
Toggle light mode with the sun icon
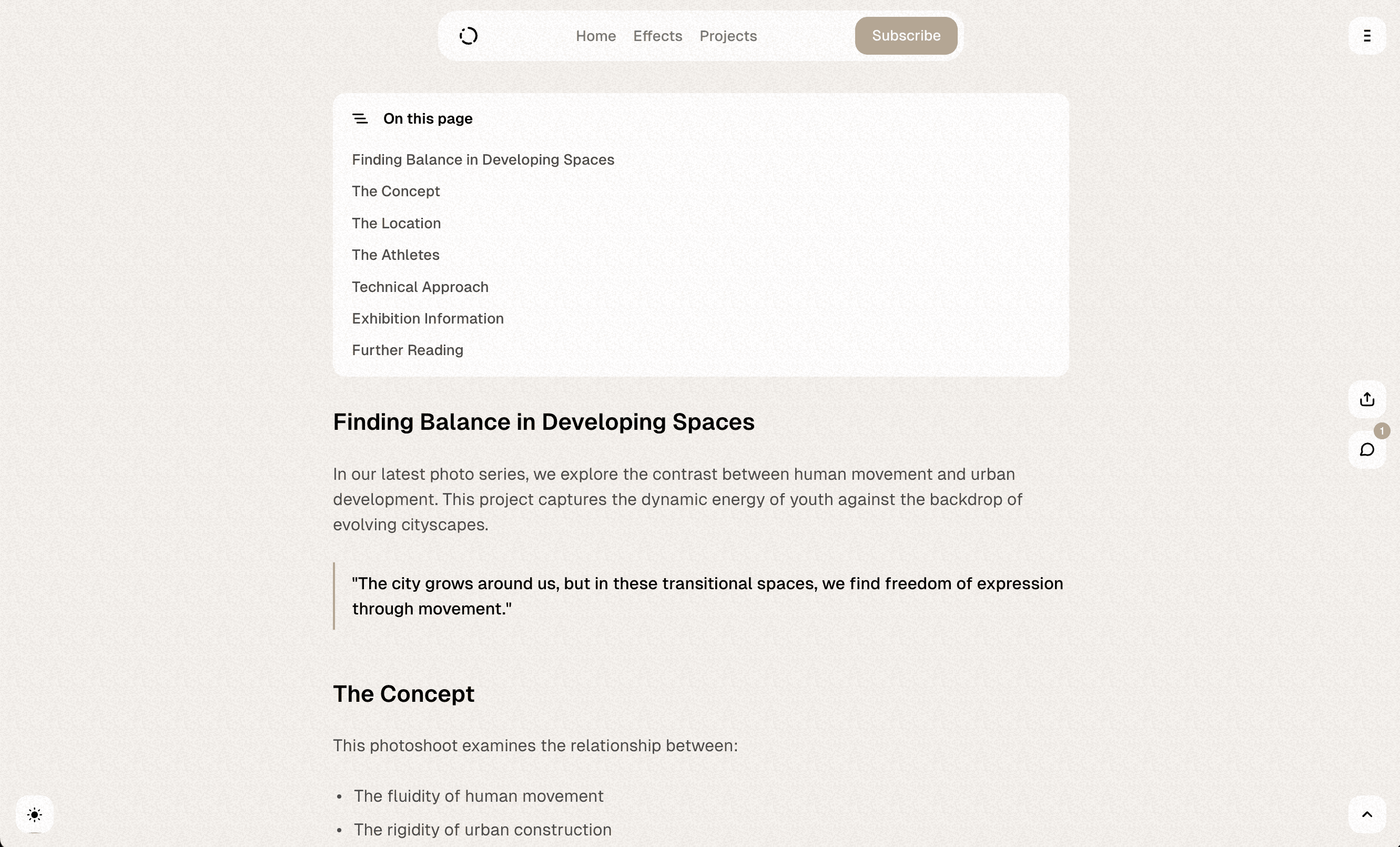(x=34, y=814)
